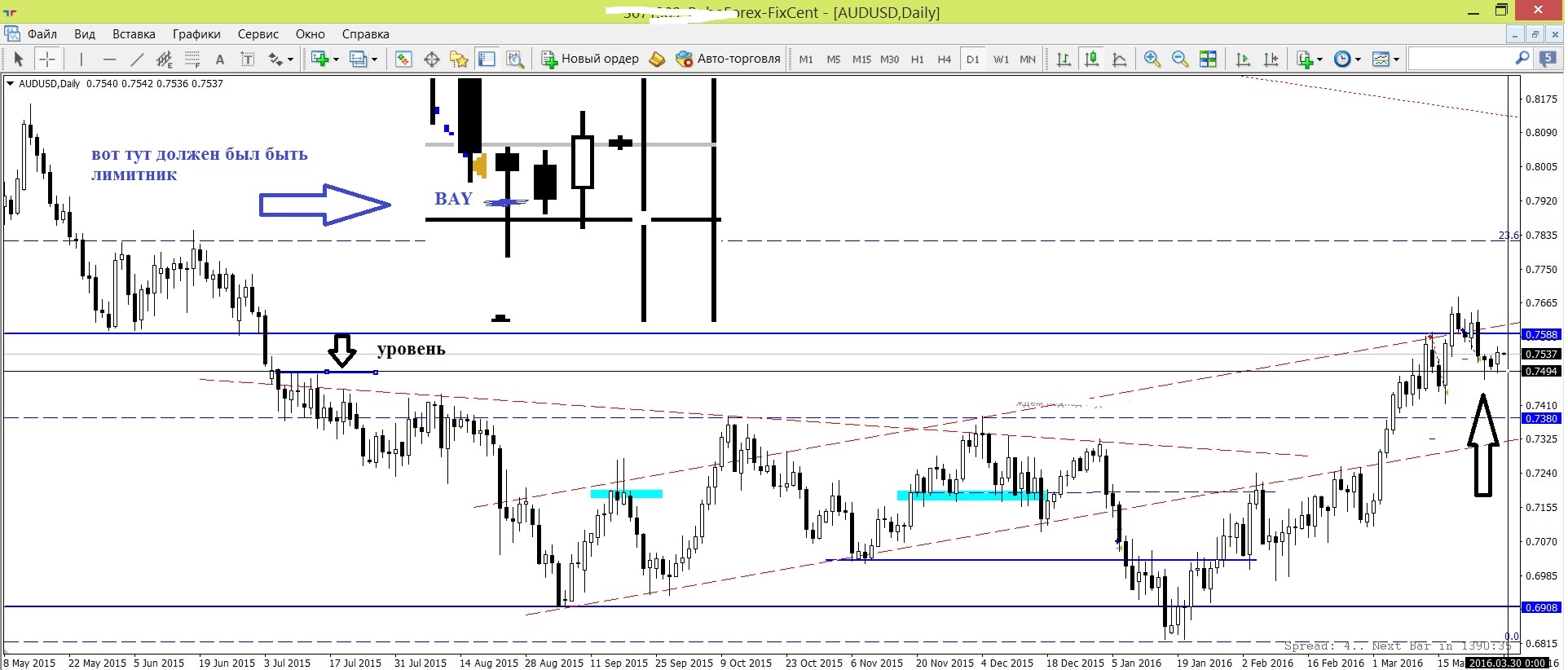Tile chart windows icon
Viewport: 1568px width, 670px height.
pos(1208,59)
